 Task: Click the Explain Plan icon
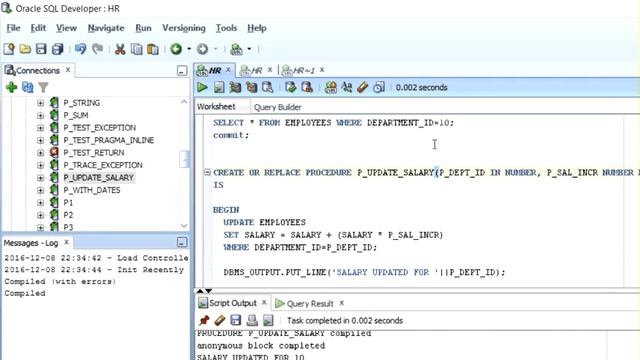[236, 87]
